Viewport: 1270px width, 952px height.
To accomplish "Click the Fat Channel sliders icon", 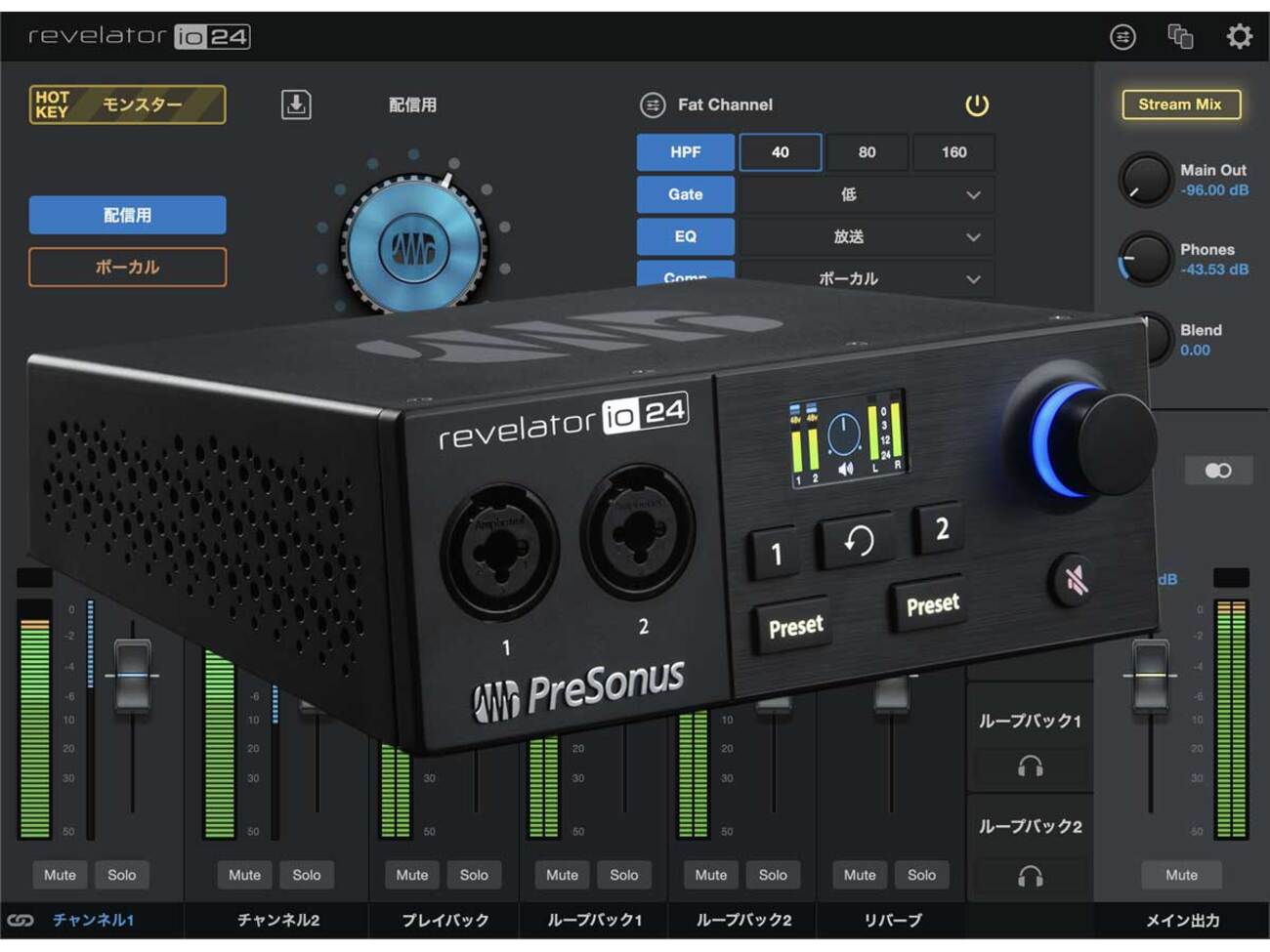I will point(652,104).
